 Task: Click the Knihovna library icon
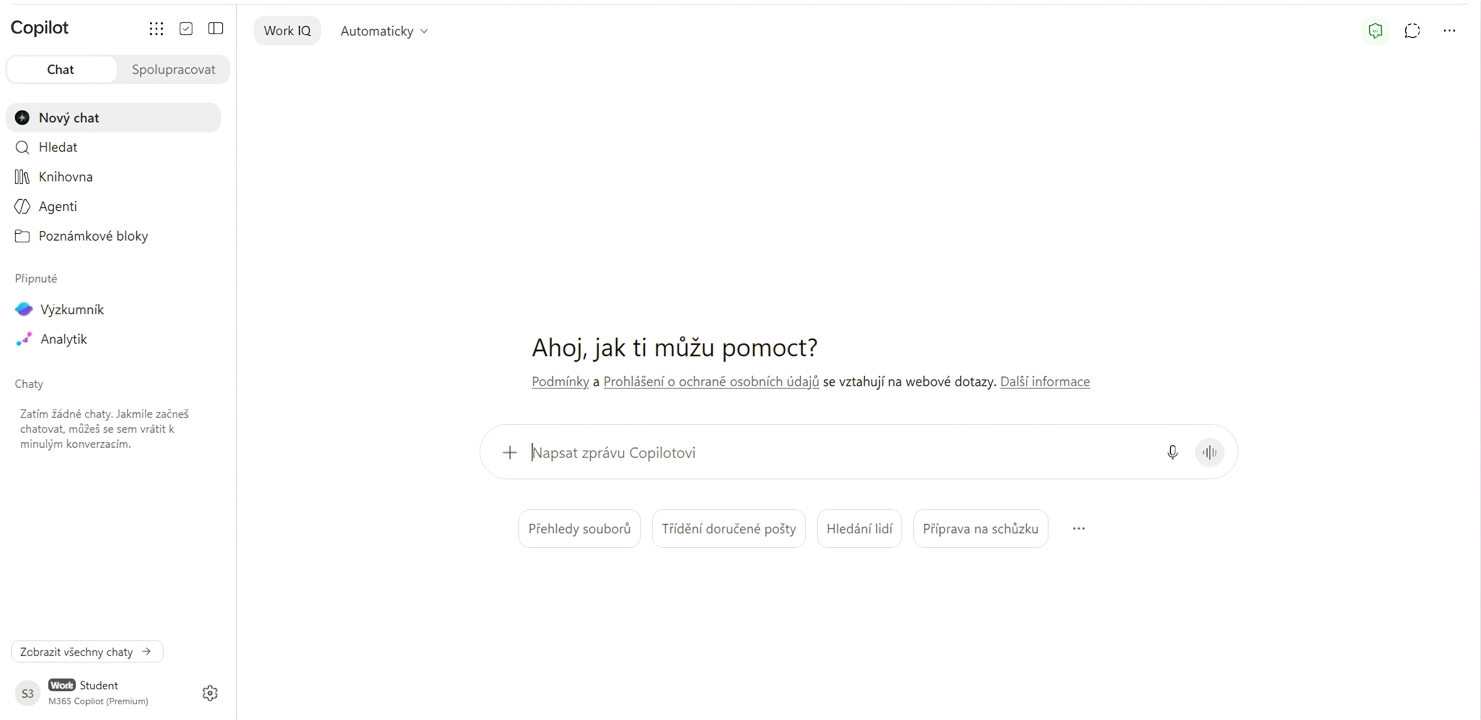click(x=22, y=177)
